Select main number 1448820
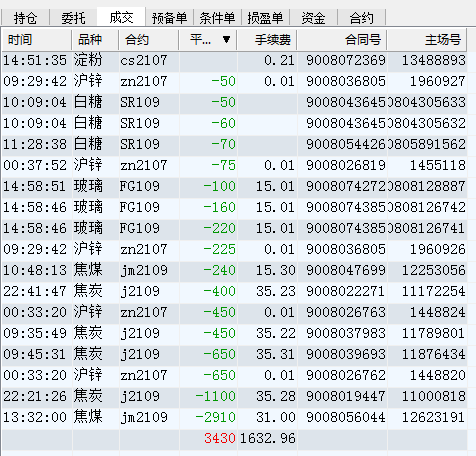The image size is (476, 456). pos(438,375)
